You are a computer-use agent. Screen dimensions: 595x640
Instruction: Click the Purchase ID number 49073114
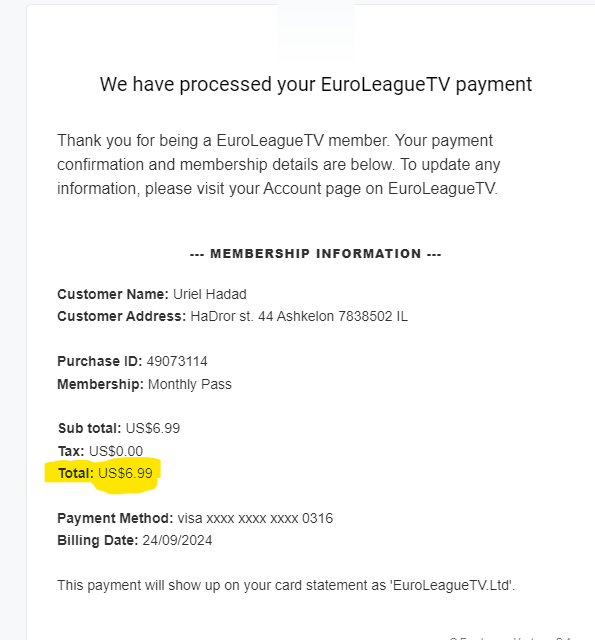pyautogui.click(x=177, y=361)
